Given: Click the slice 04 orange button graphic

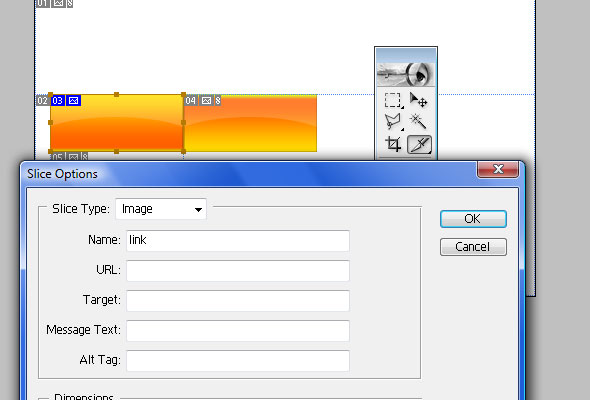Looking at the screenshot, I should click(x=250, y=123).
